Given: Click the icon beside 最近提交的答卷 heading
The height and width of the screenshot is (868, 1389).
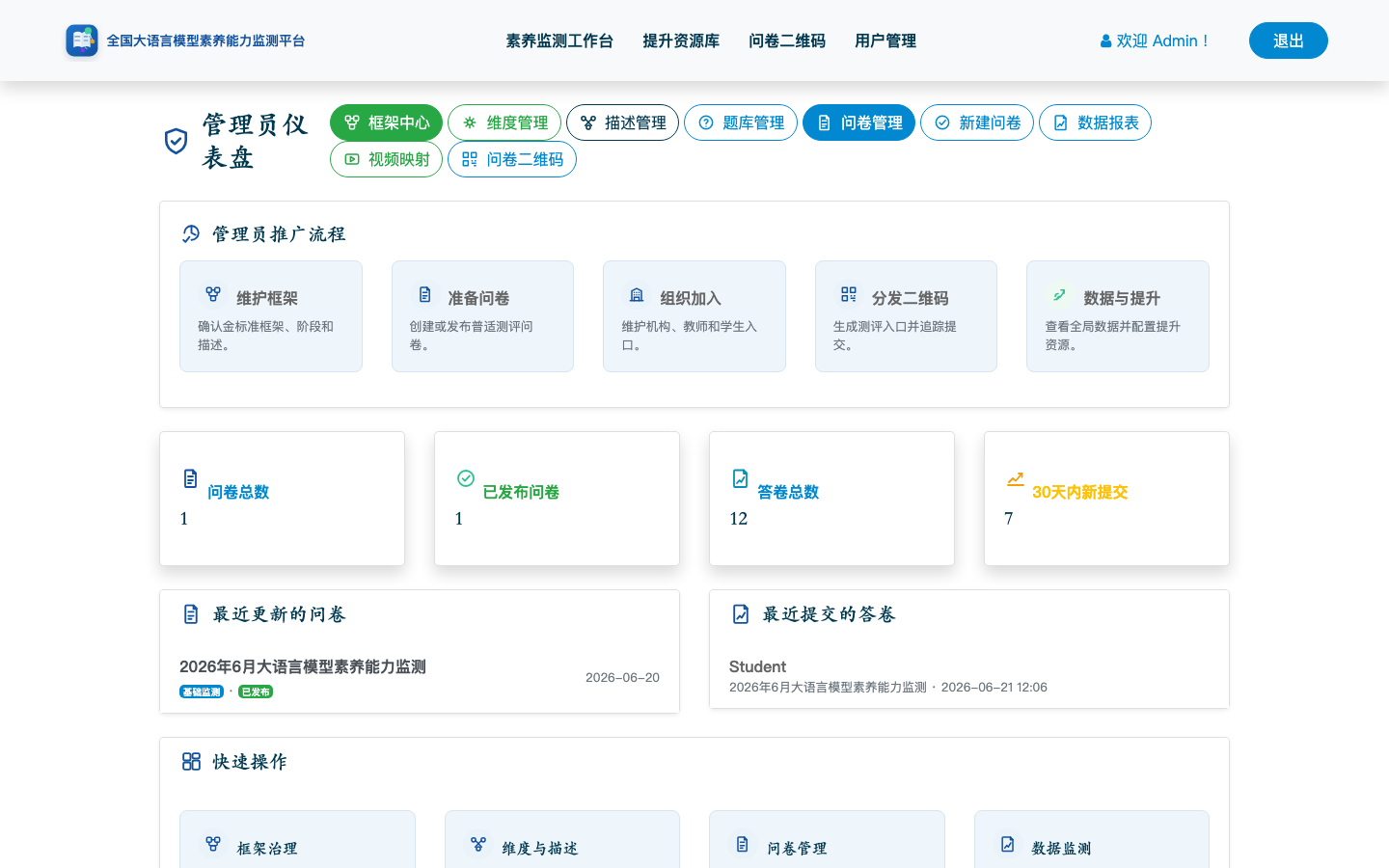Looking at the screenshot, I should [x=741, y=614].
